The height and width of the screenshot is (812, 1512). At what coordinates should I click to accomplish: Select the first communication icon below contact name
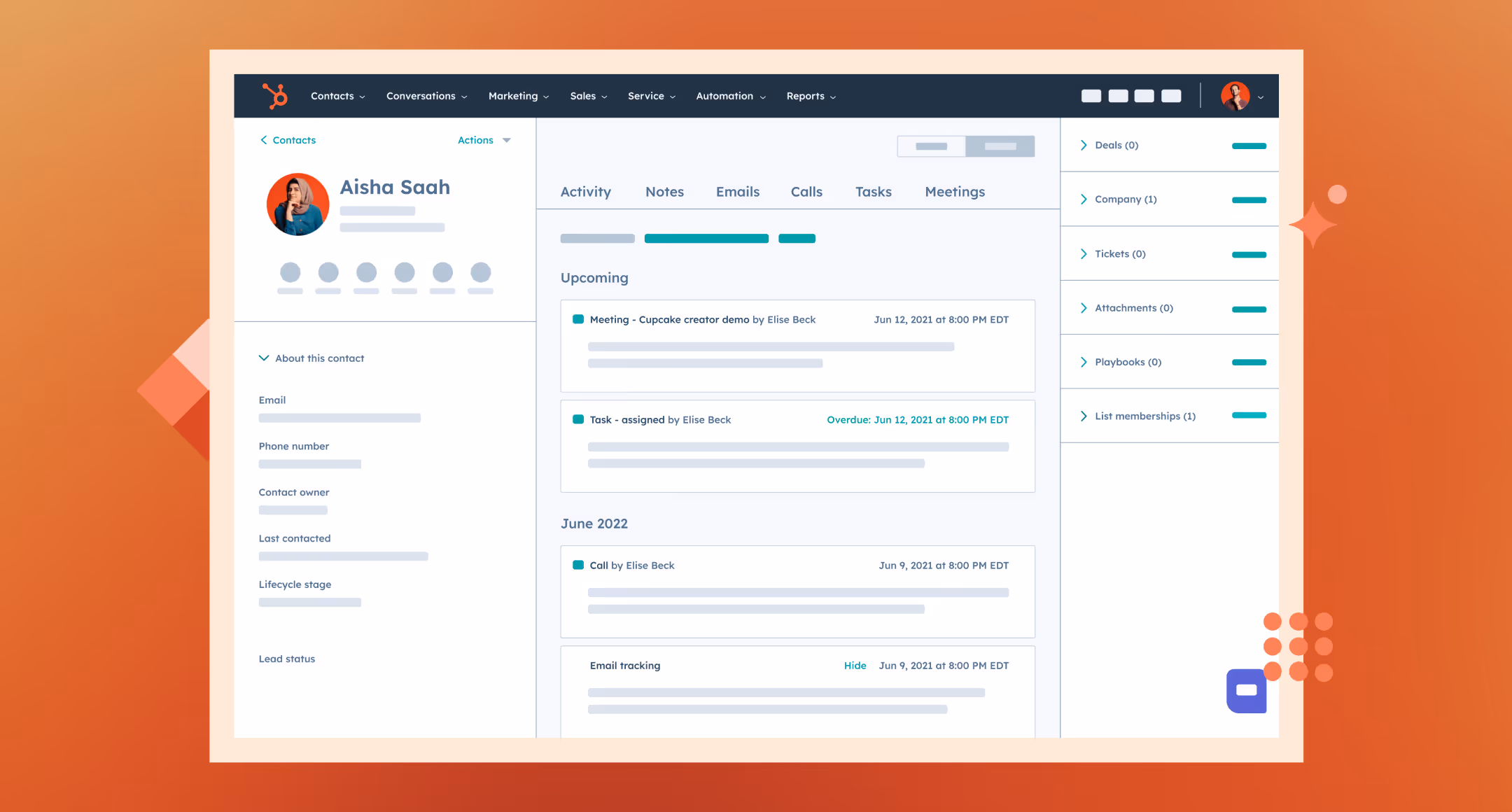(290, 273)
